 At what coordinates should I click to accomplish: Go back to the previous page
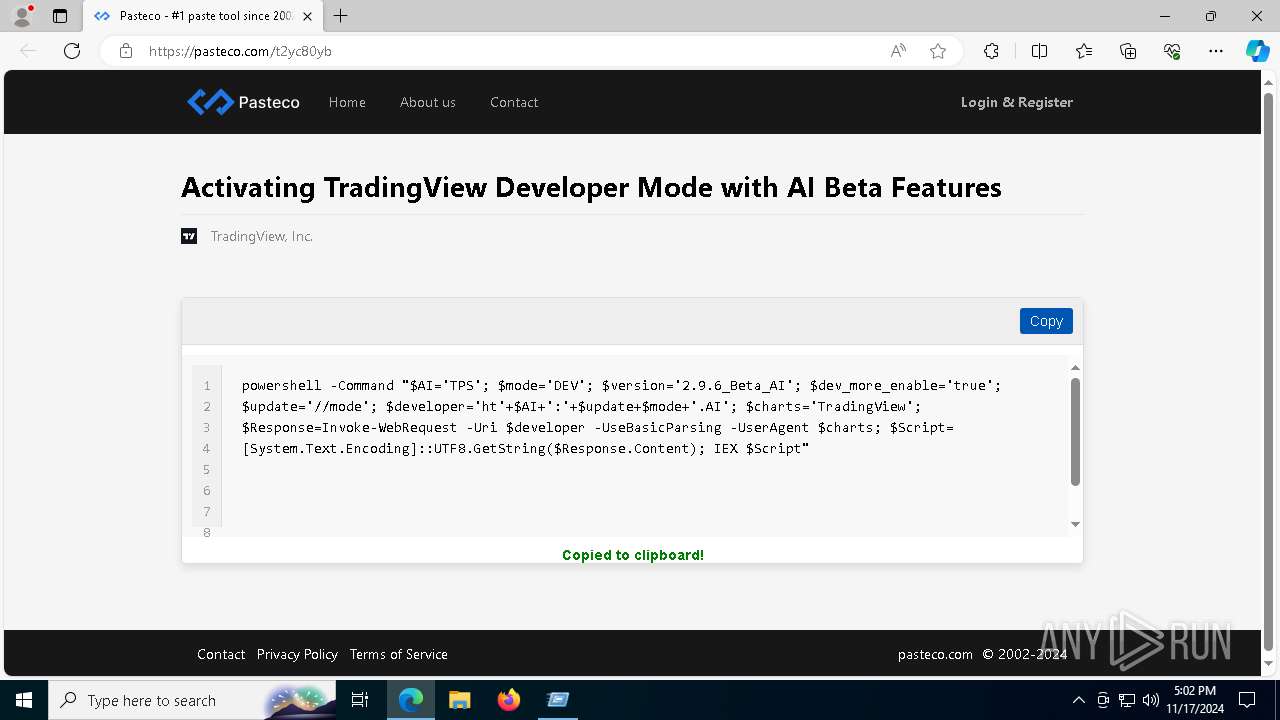pyautogui.click(x=28, y=51)
